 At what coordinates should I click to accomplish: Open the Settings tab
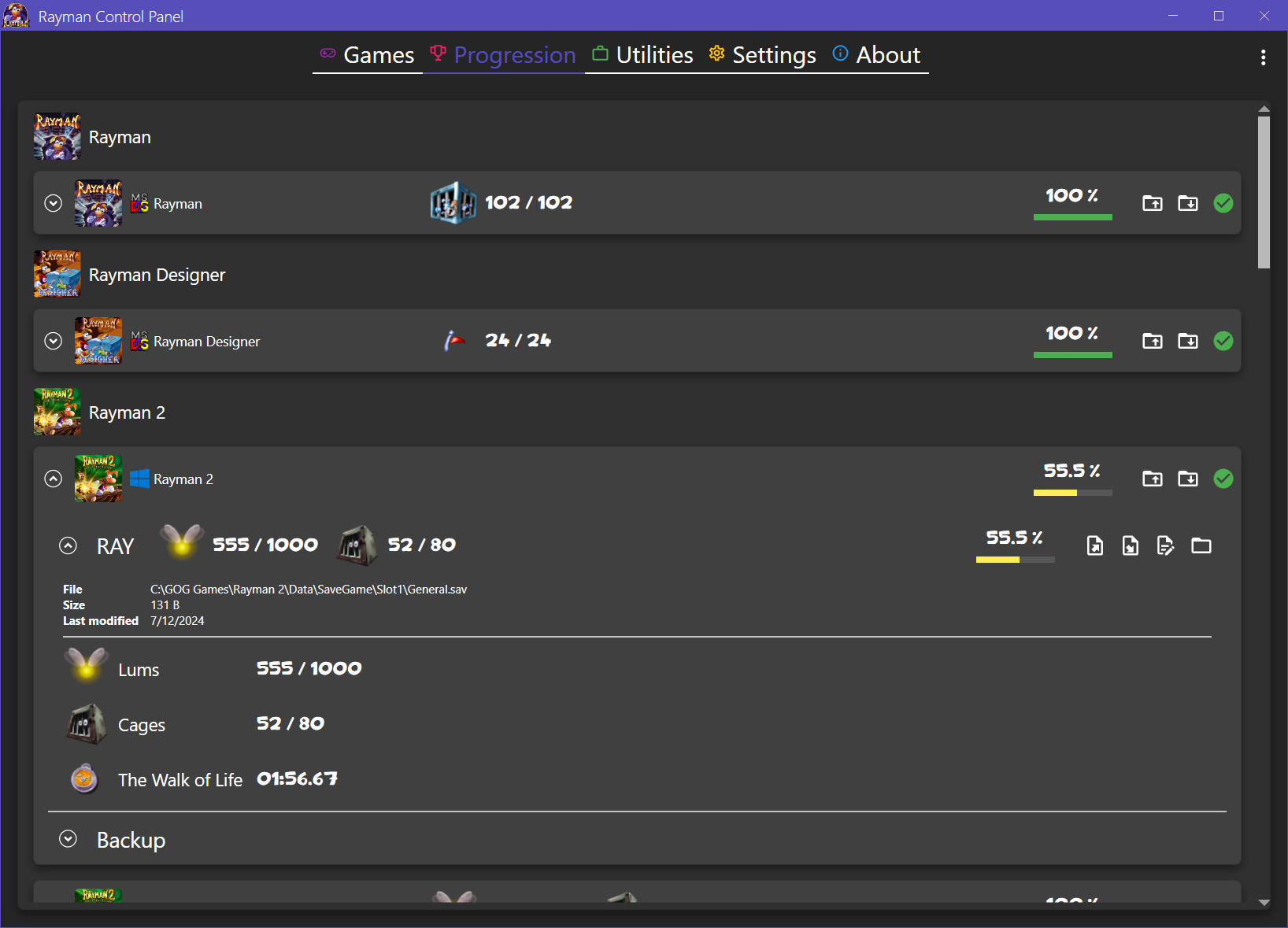762,55
